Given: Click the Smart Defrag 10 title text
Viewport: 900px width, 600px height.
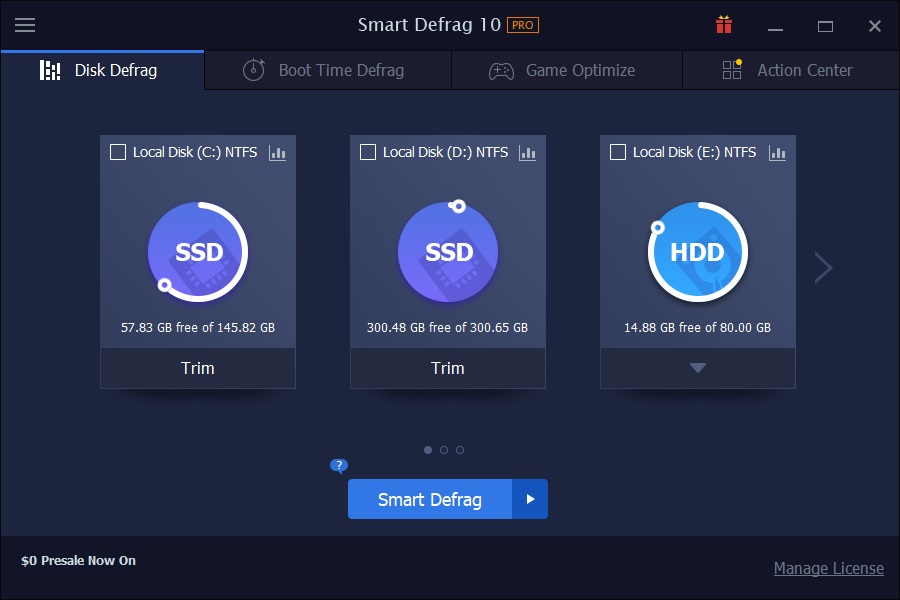Looking at the screenshot, I should point(429,25).
